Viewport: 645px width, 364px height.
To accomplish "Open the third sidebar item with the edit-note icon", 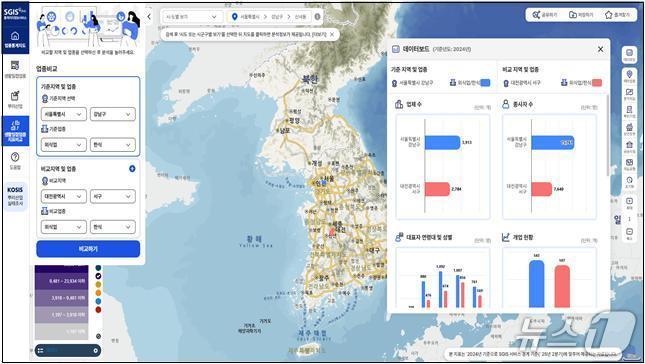I will pyautogui.click(x=15, y=100).
